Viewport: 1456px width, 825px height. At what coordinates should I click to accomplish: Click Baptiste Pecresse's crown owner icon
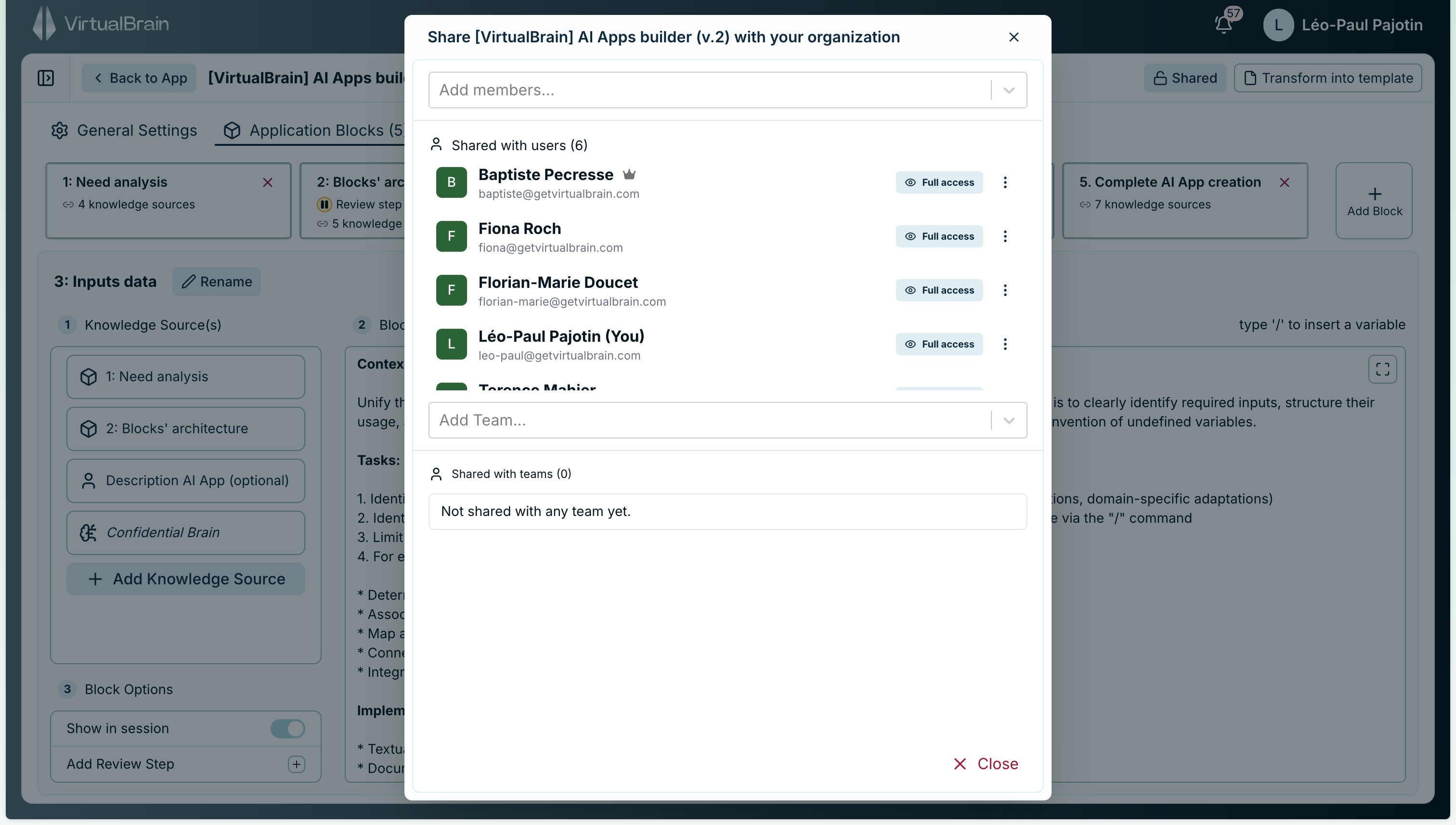tap(629, 175)
